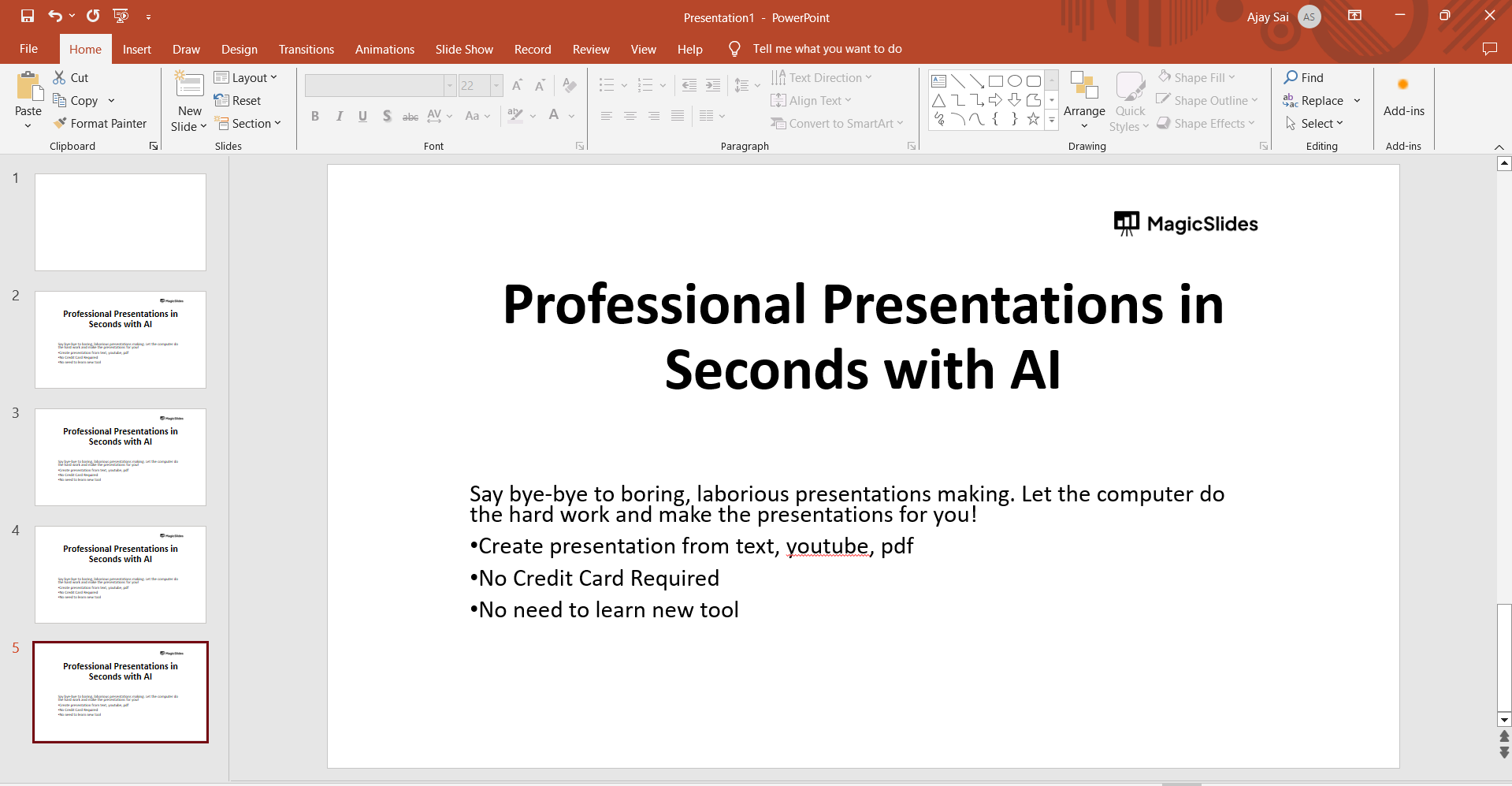The width and height of the screenshot is (1512, 786).
Task: Click the New Slide icon
Action: click(x=189, y=85)
